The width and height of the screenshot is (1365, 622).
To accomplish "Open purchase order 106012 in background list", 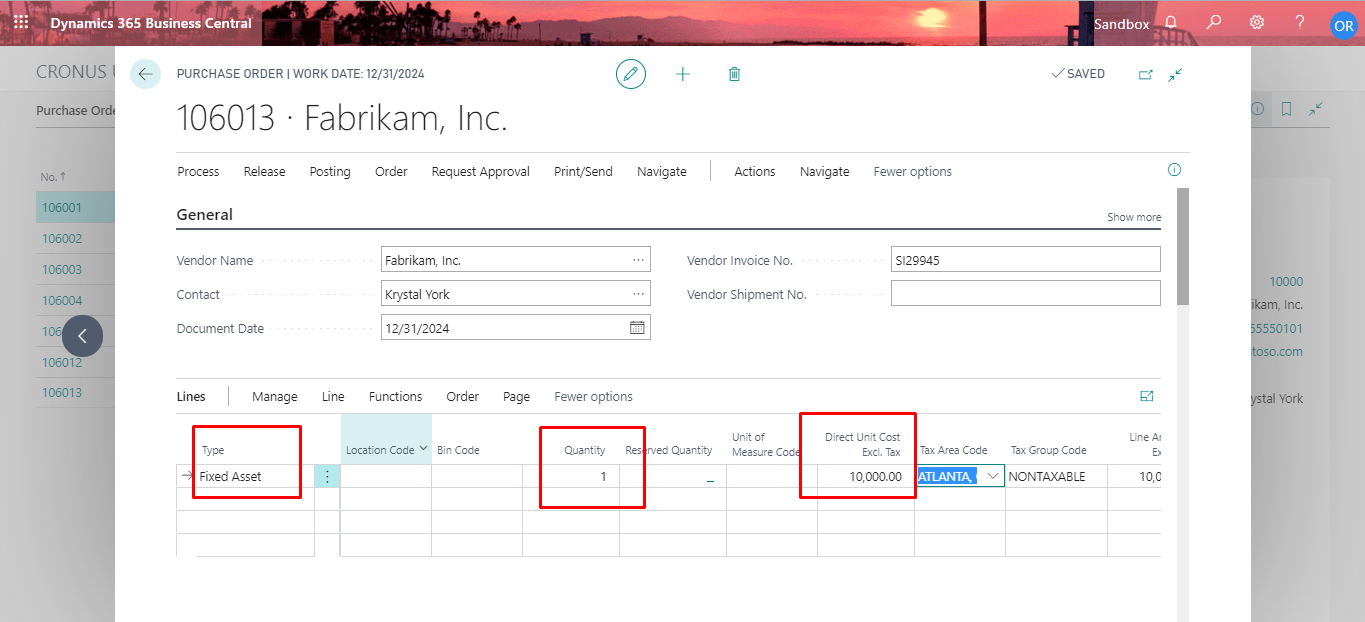I will (62, 362).
